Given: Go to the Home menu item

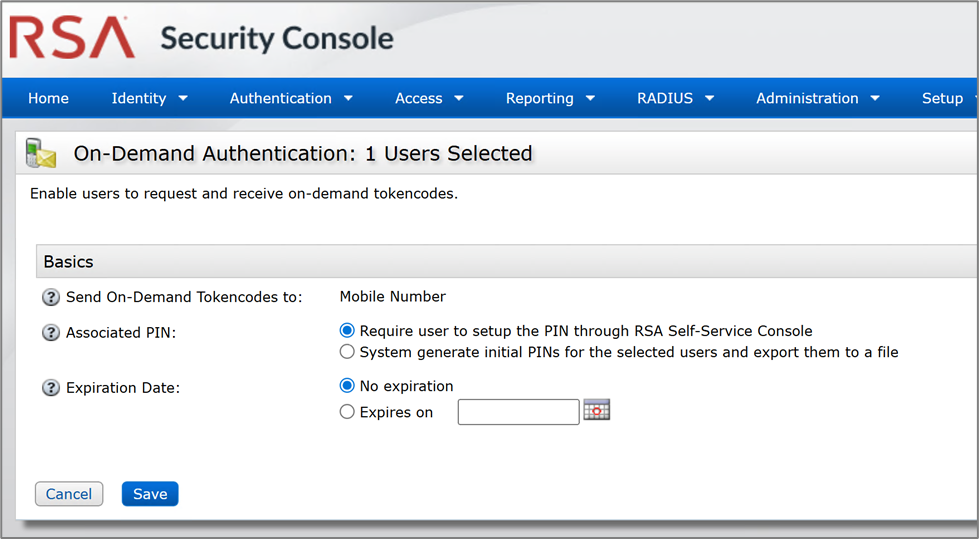Looking at the screenshot, I should [48, 98].
